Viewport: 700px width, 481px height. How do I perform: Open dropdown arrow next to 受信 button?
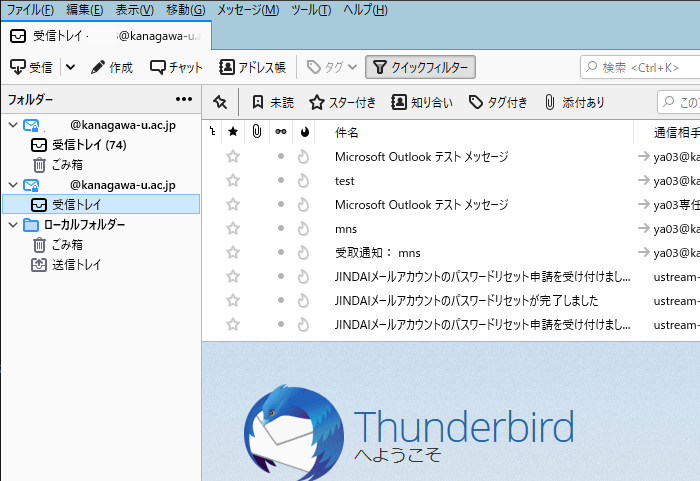tap(70, 67)
